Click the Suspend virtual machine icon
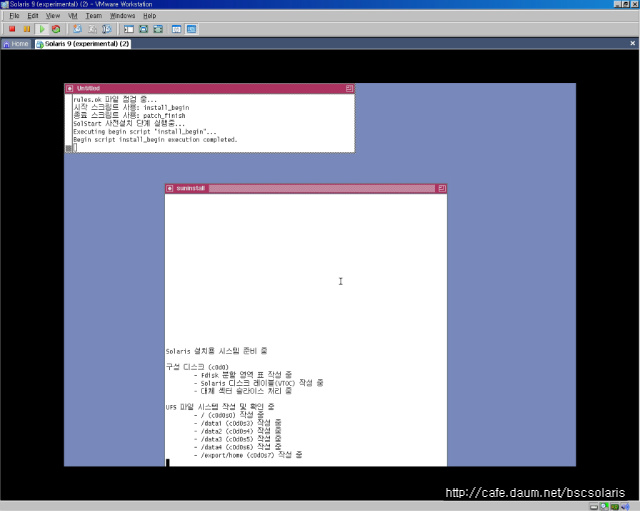The image size is (640, 511). (27, 29)
